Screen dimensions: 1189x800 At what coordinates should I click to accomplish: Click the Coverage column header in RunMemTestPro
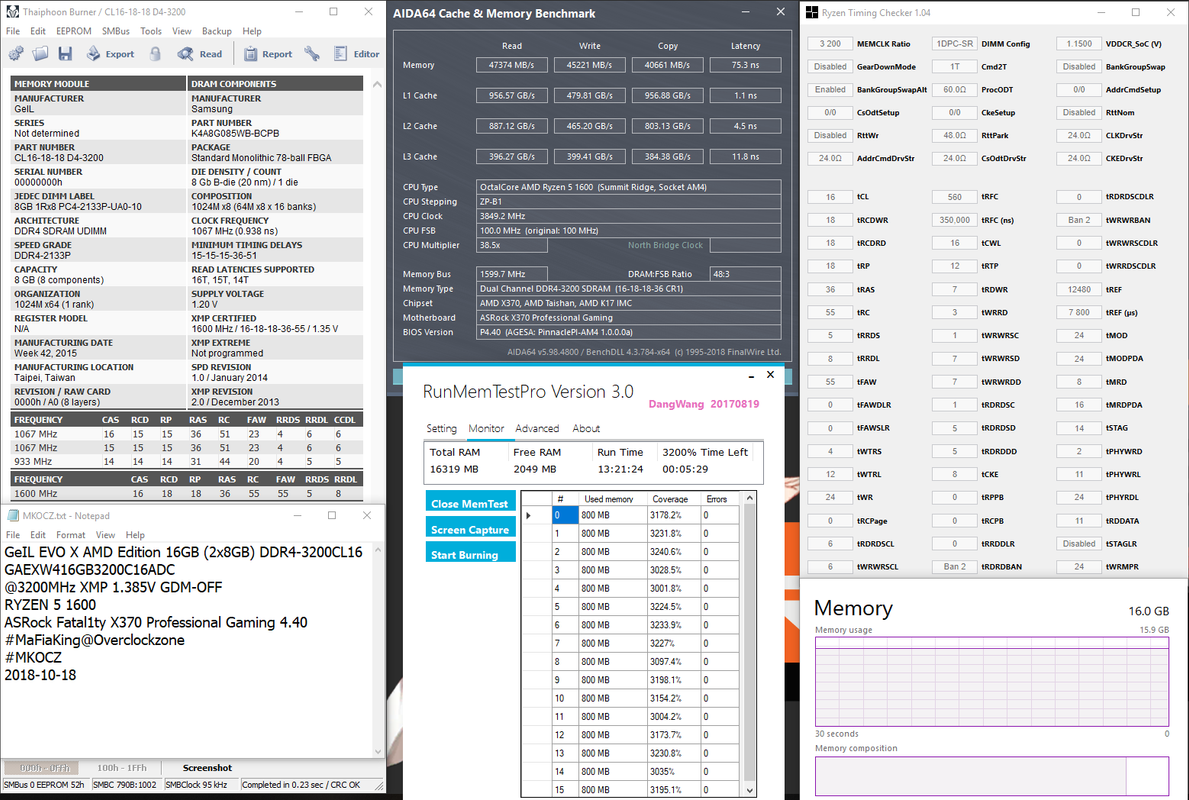[x=673, y=499]
